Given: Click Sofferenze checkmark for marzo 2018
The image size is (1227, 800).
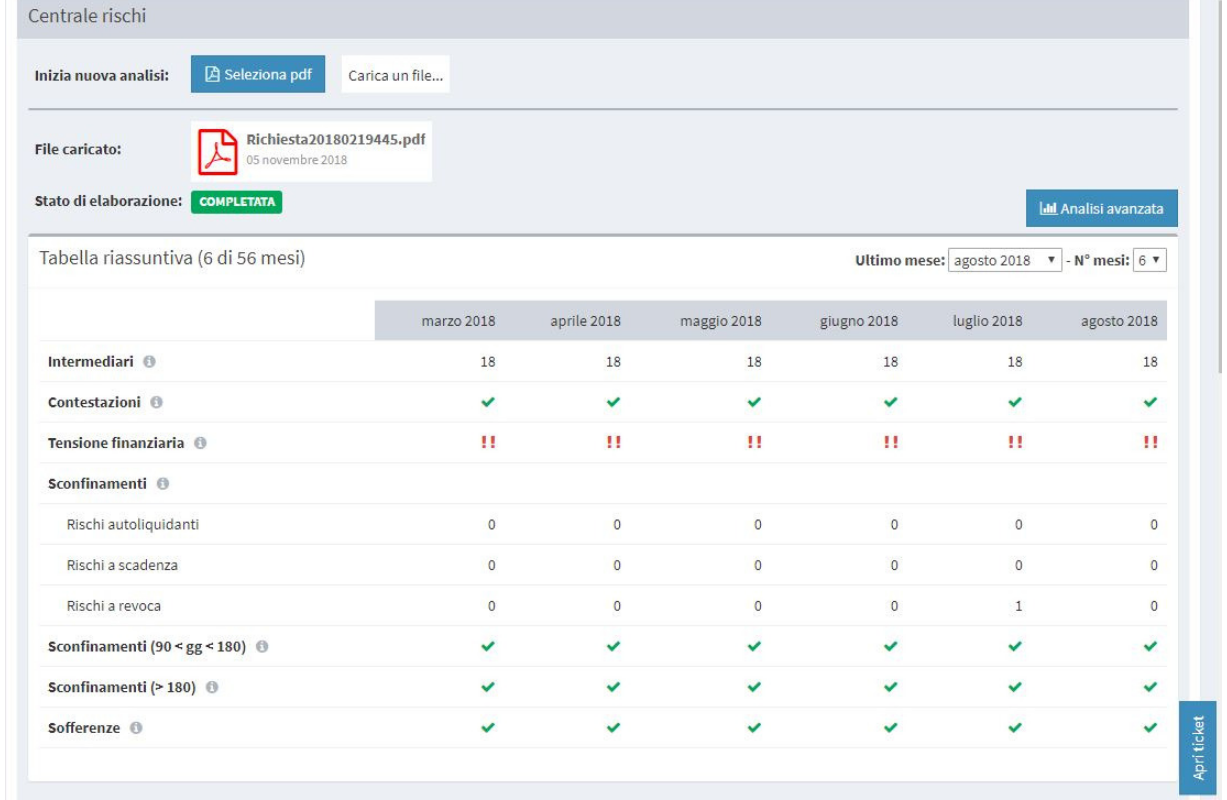Looking at the screenshot, I should pyautogui.click(x=488, y=728).
